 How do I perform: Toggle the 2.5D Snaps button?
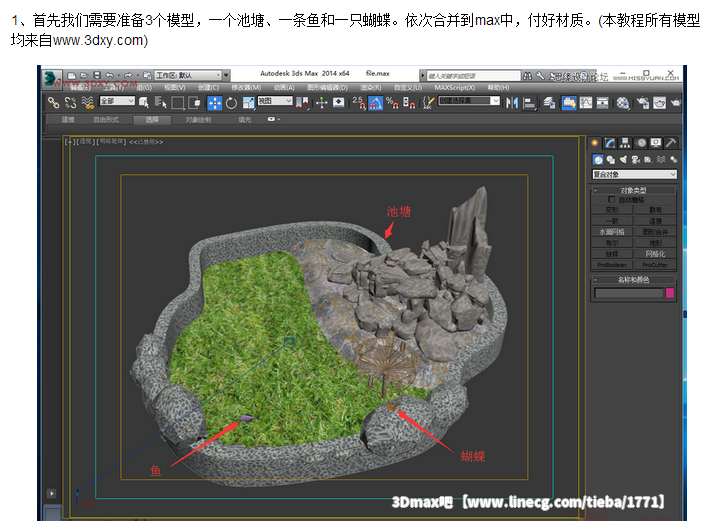pos(358,103)
